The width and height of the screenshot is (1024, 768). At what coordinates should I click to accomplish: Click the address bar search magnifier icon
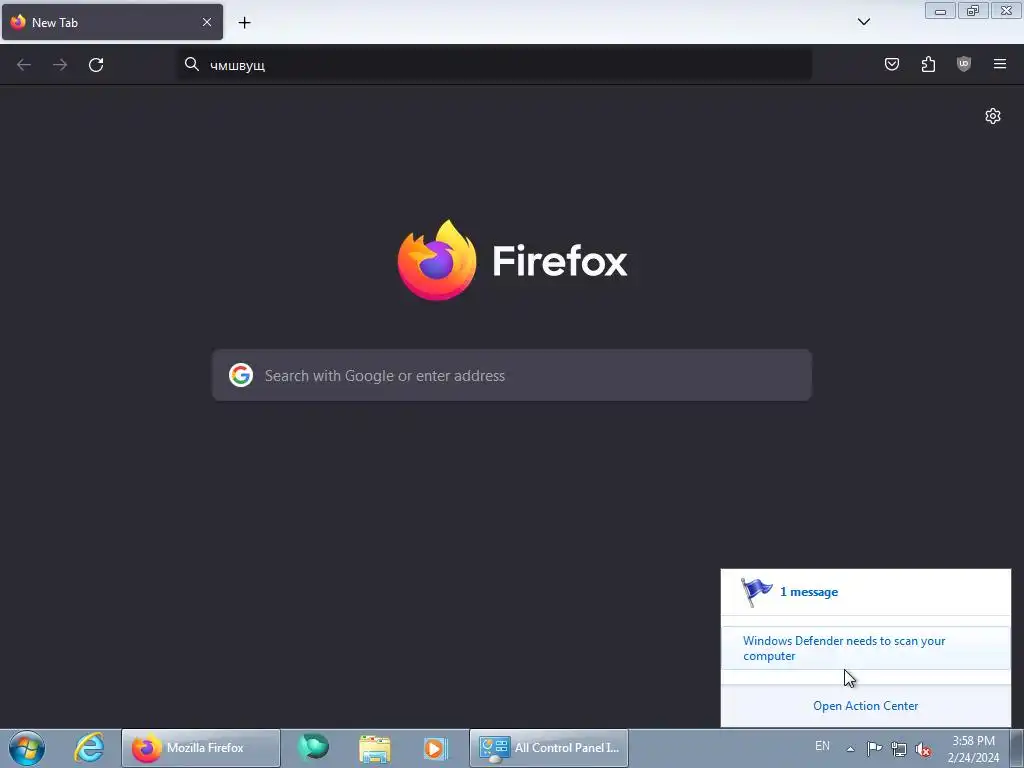[191, 64]
